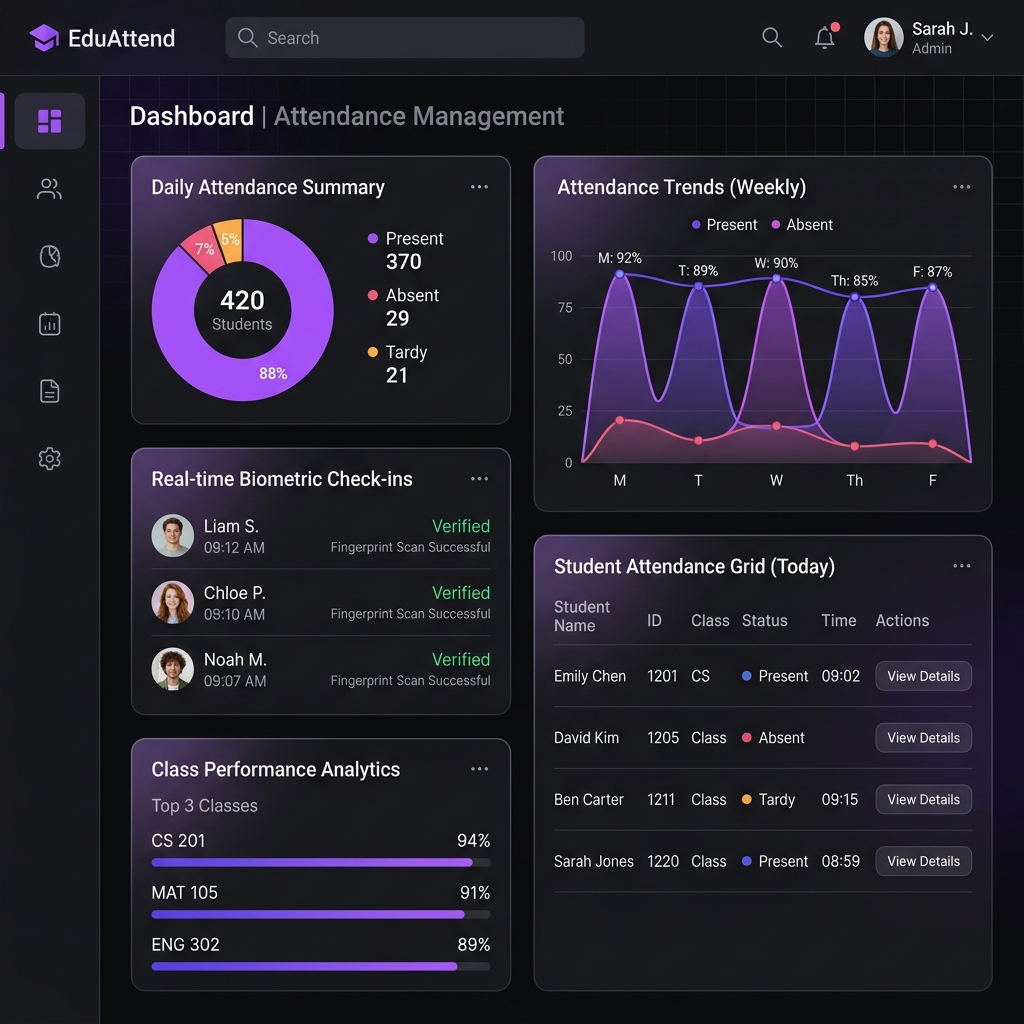Click View Details for Emily Chen
Image resolution: width=1024 pixels, height=1024 pixels.
pyautogui.click(x=923, y=676)
